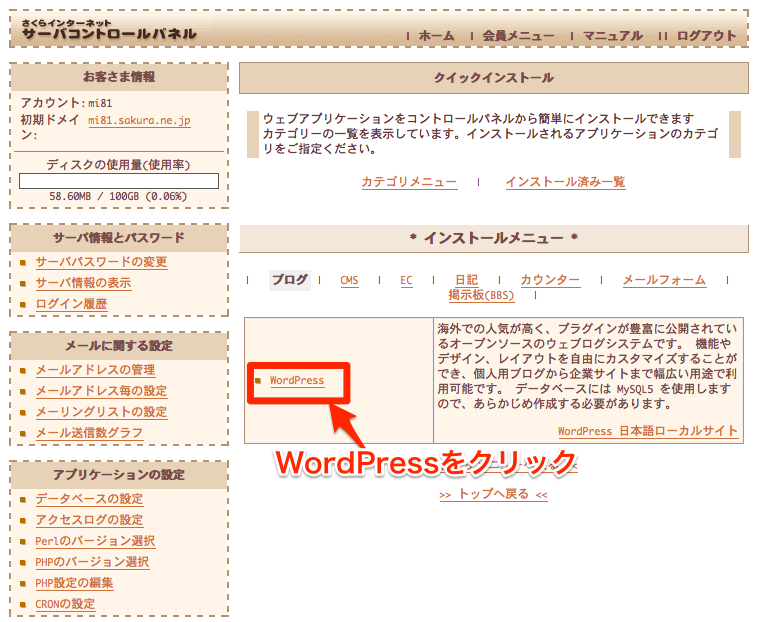Click the アカウント: mi81 text
The image size is (771, 622).
tap(66, 103)
